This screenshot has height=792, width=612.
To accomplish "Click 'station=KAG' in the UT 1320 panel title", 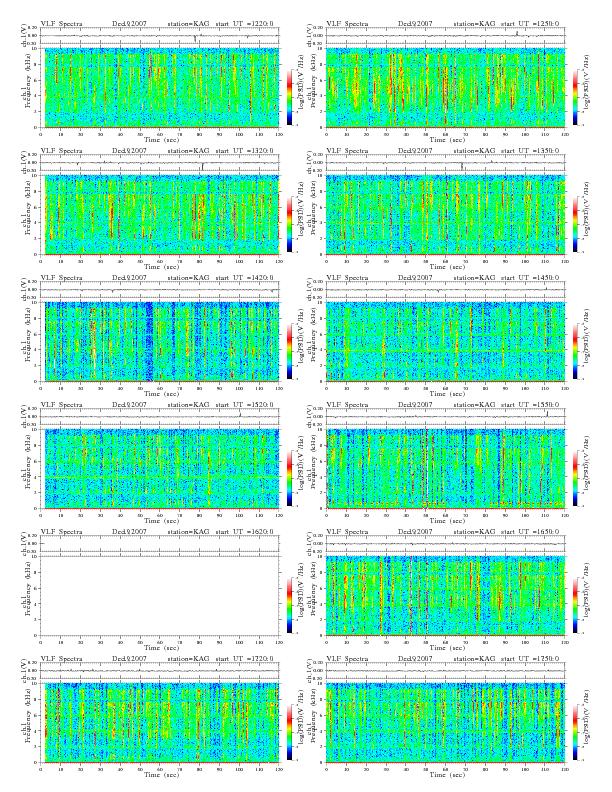I will (x=188, y=151).
